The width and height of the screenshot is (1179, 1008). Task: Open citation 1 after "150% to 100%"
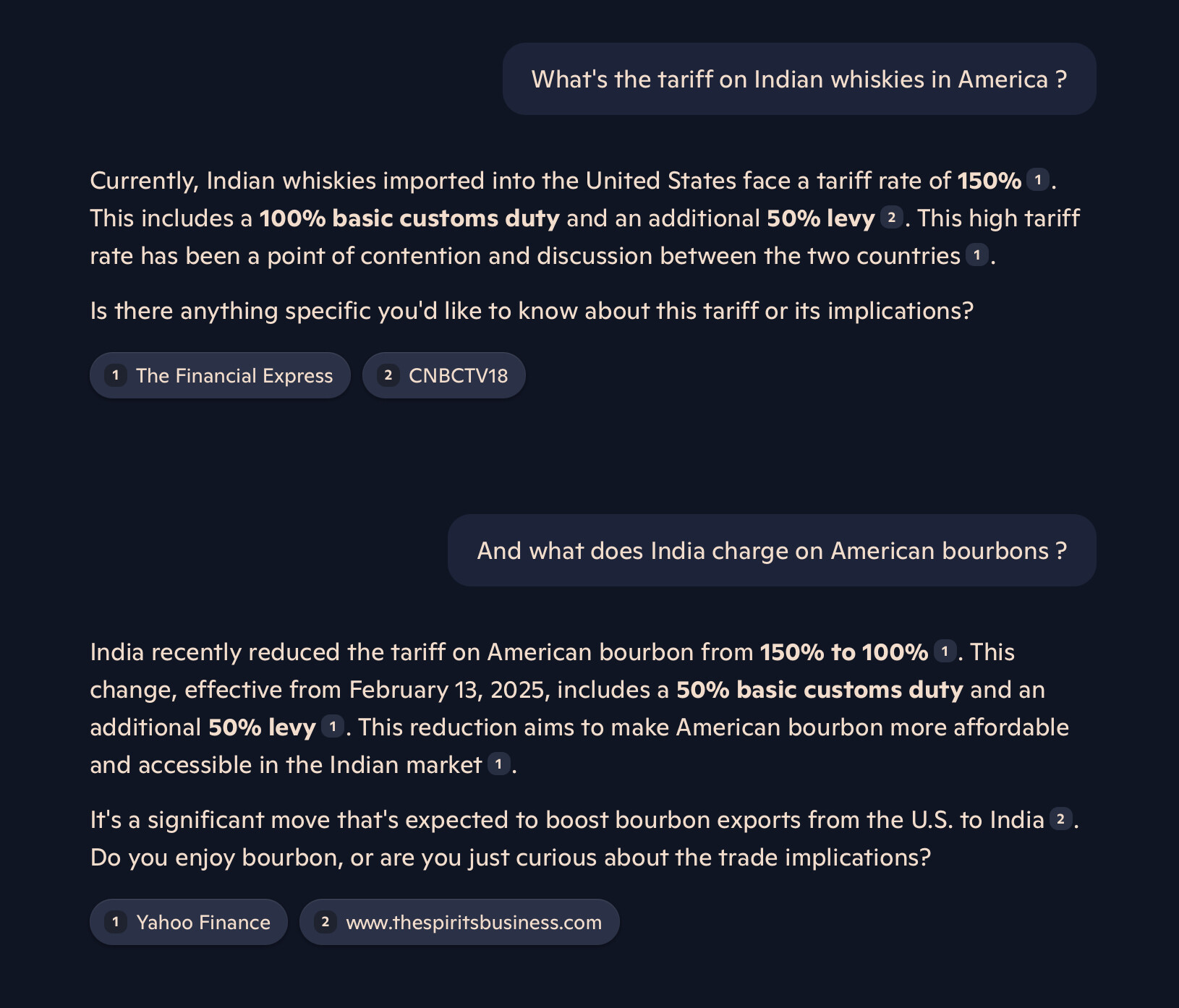point(944,652)
